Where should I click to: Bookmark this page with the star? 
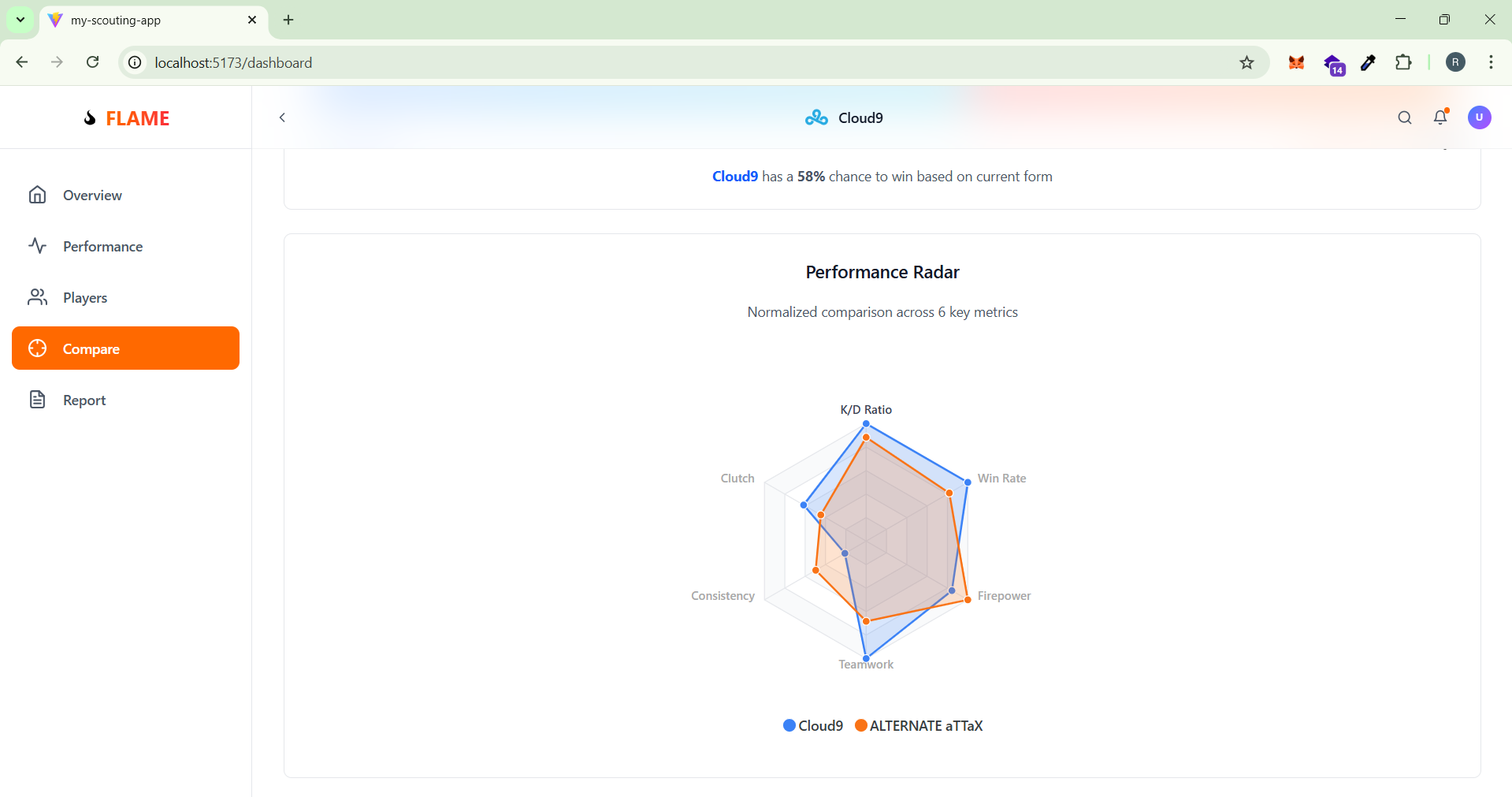(1246, 62)
